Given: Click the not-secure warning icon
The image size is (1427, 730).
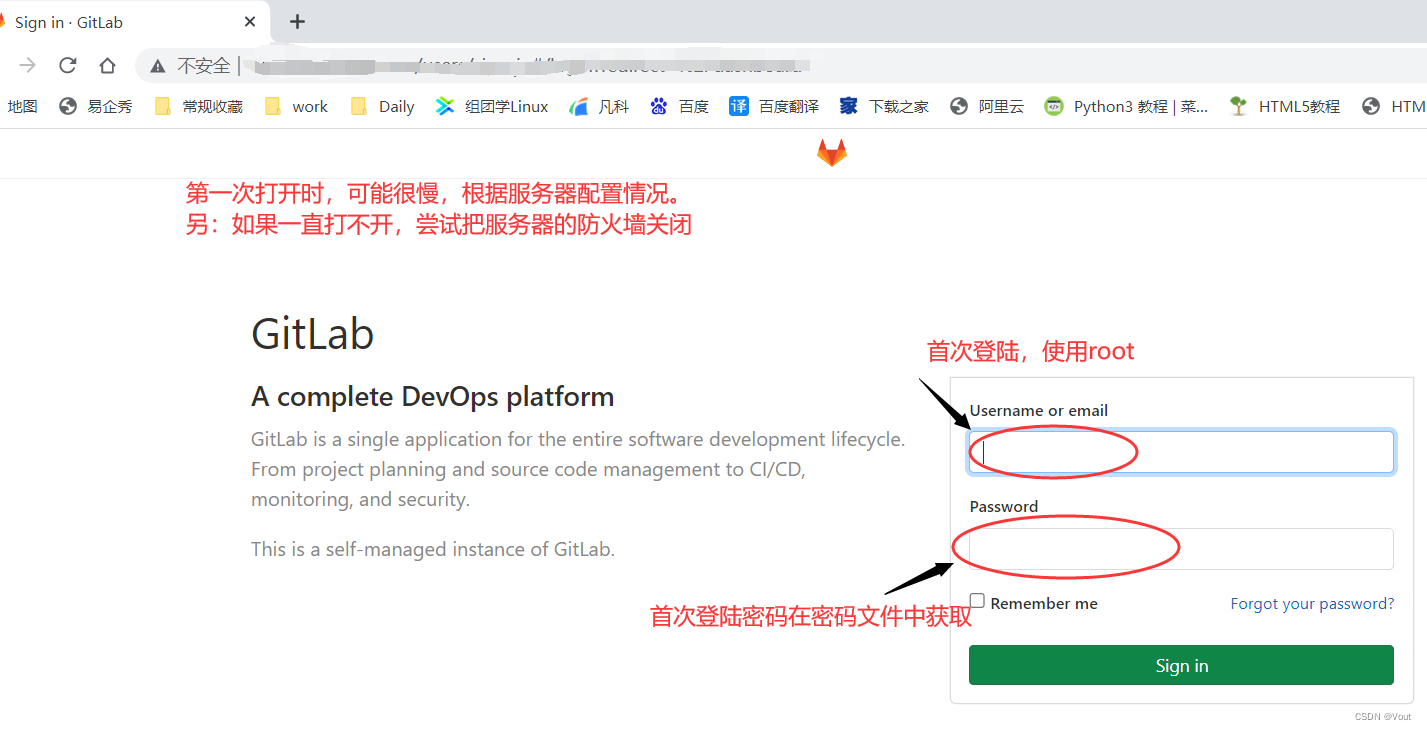Looking at the screenshot, I should (x=157, y=66).
